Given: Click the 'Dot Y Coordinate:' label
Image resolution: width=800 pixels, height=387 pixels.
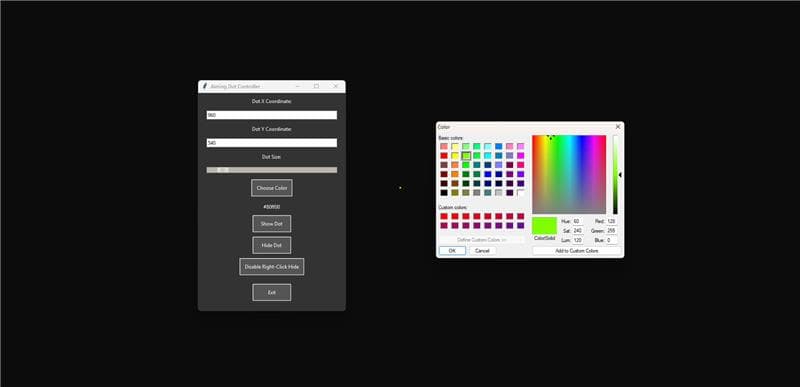Looking at the screenshot, I should (271, 129).
